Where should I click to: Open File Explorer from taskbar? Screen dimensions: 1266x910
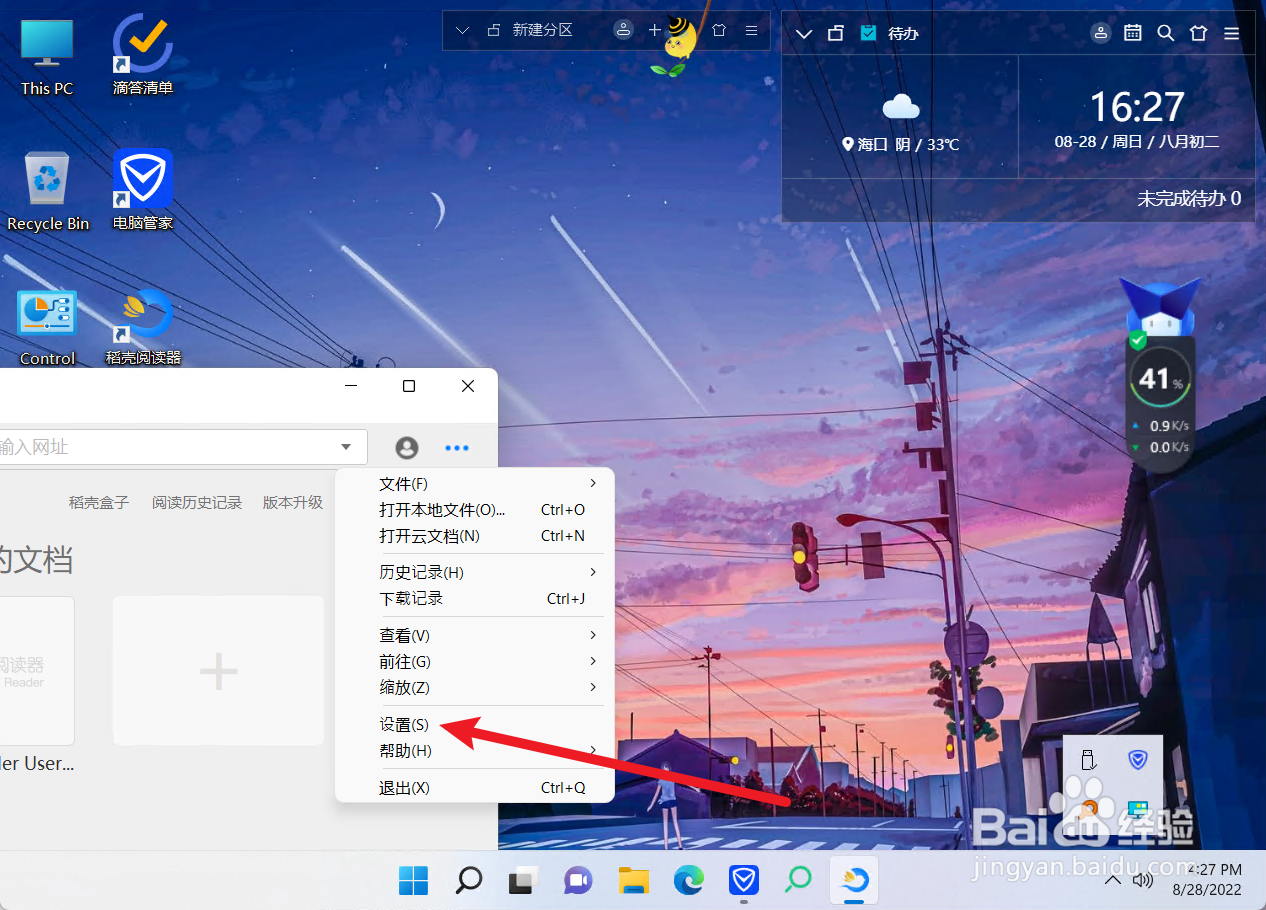[x=634, y=880]
